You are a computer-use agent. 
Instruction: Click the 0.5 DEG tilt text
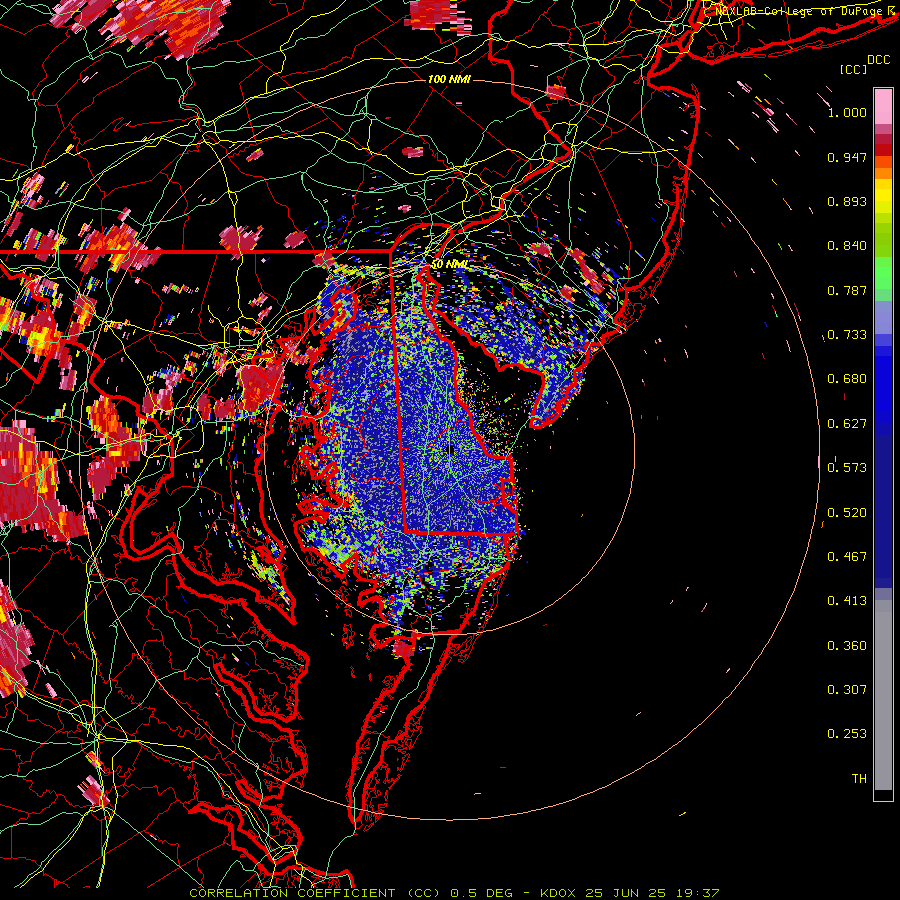click(x=480, y=893)
